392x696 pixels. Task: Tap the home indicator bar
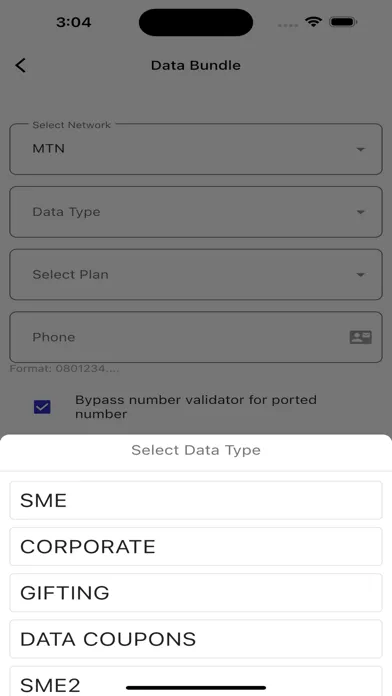(x=196, y=688)
